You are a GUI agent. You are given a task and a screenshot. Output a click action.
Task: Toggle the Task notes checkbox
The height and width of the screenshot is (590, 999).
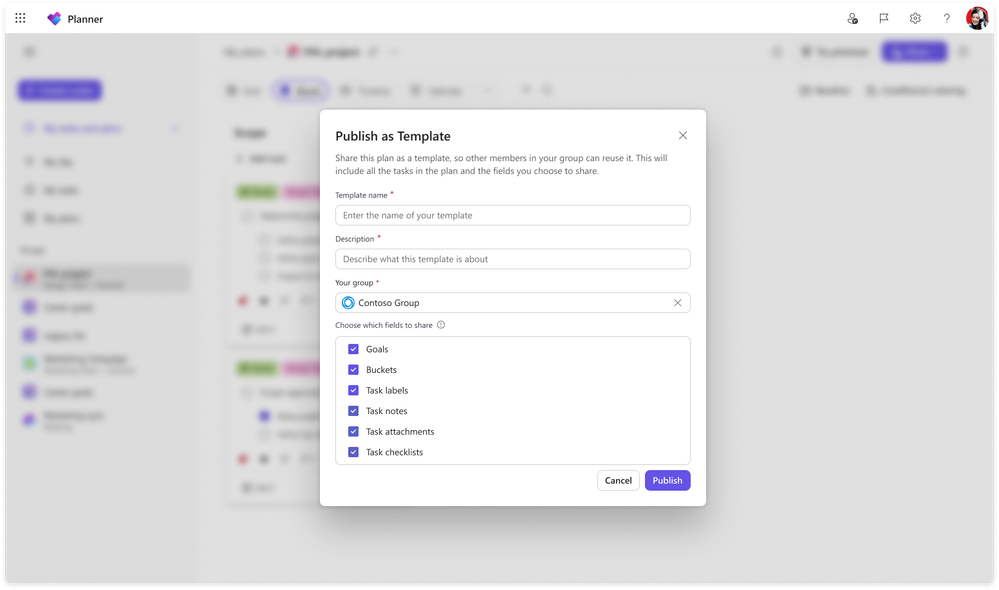353,411
